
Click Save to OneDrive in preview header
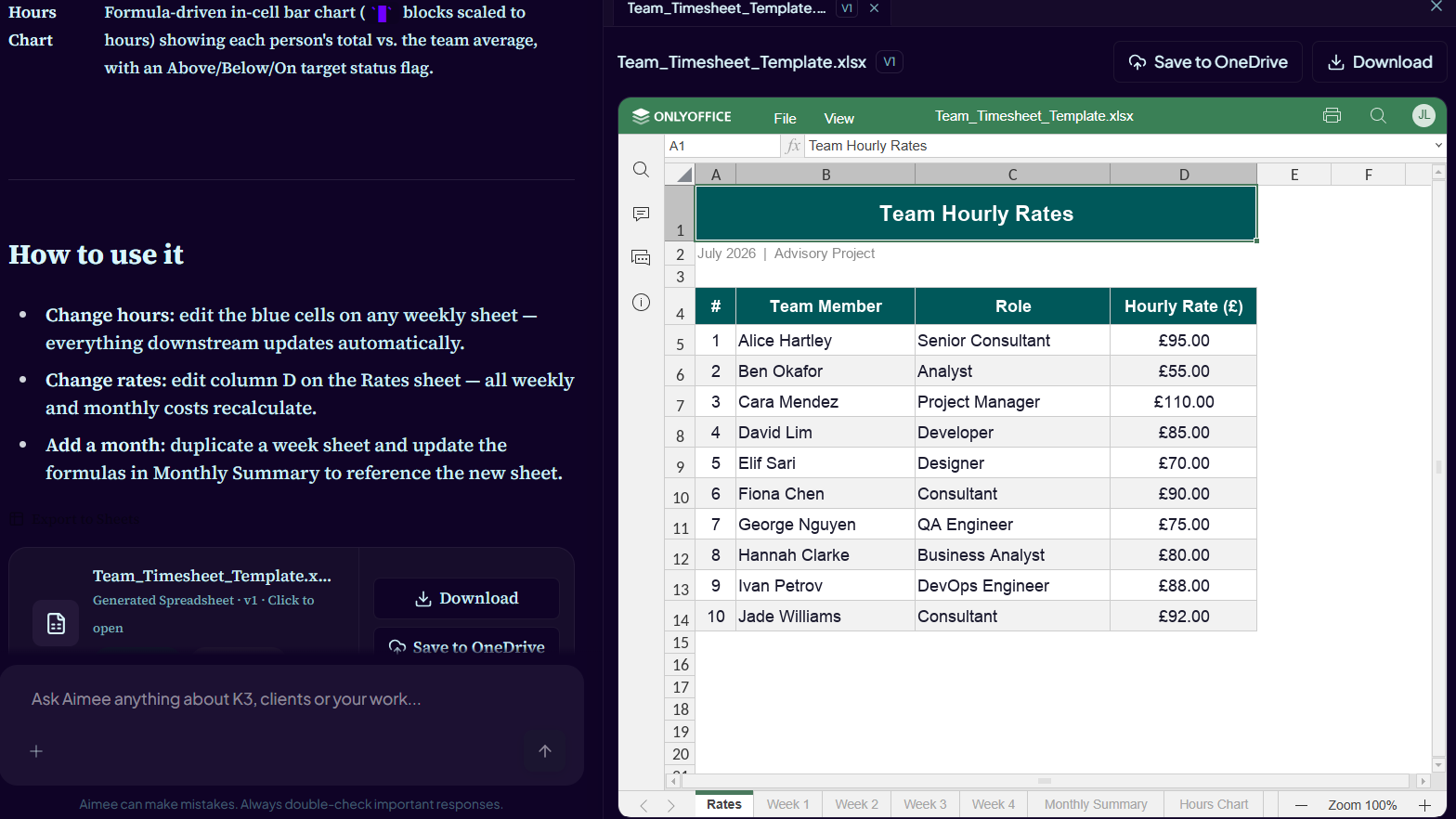1207,62
